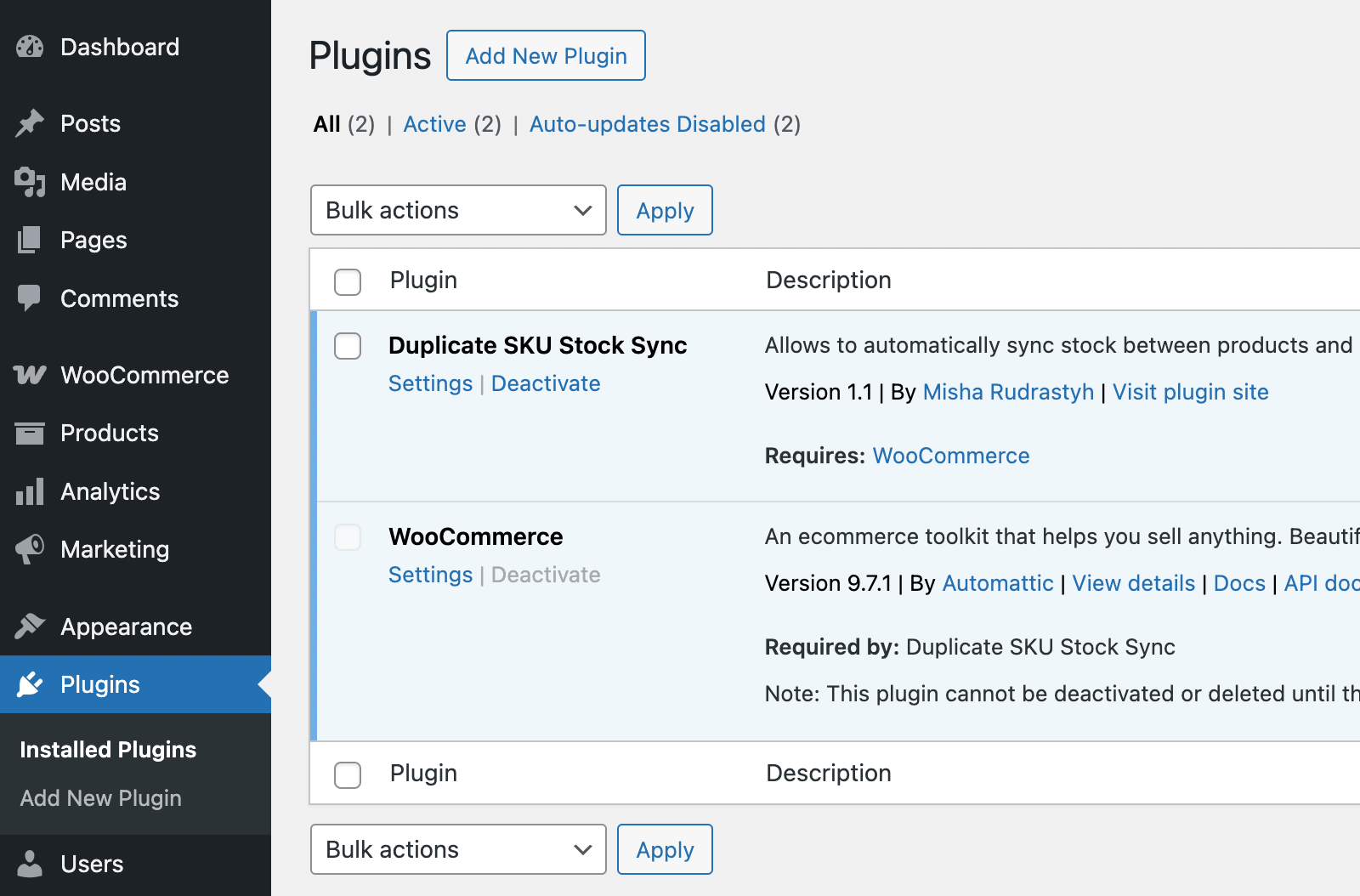
Task: Open the WooCommerce sidebar menu label
Action: 144,375
